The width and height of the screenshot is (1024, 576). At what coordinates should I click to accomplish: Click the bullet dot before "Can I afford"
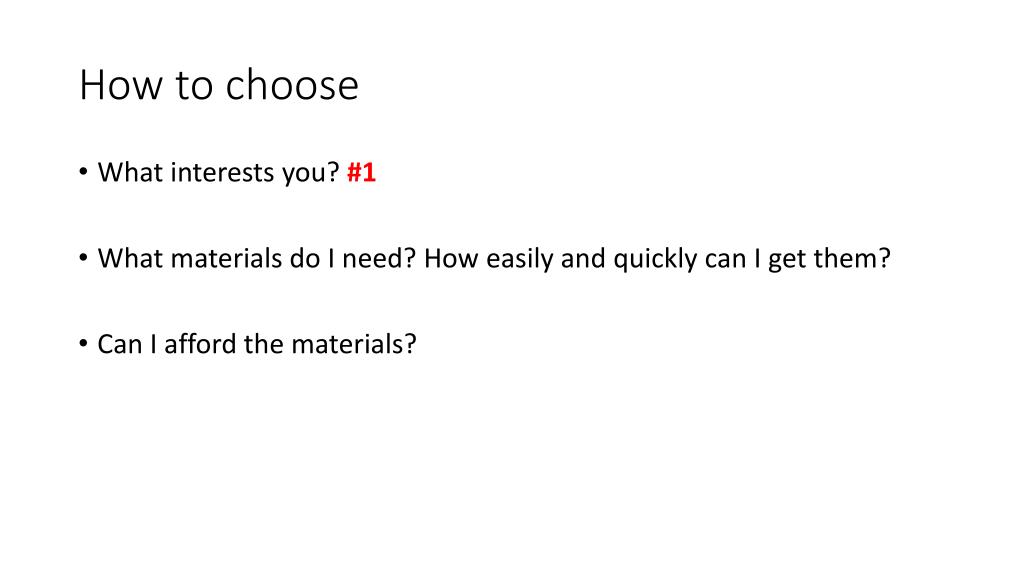(84, 344)
